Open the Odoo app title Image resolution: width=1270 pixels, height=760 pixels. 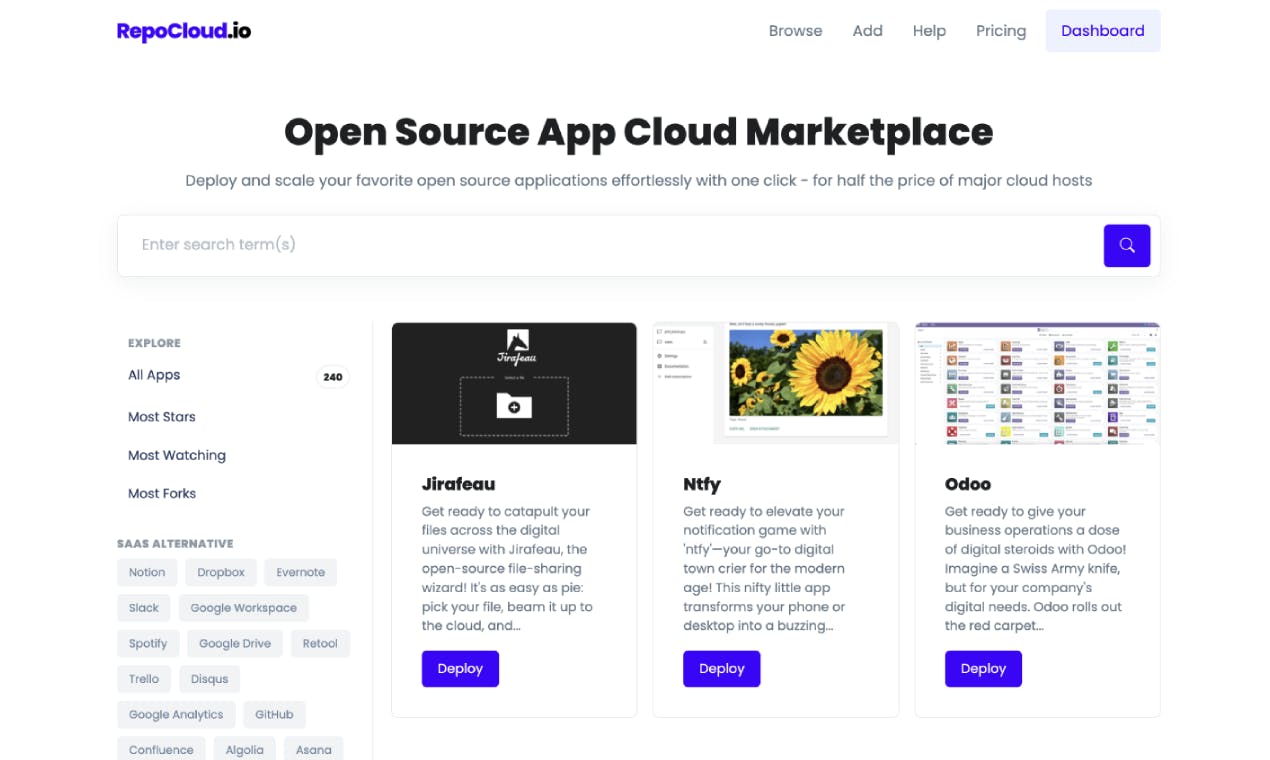click(968, 484)
